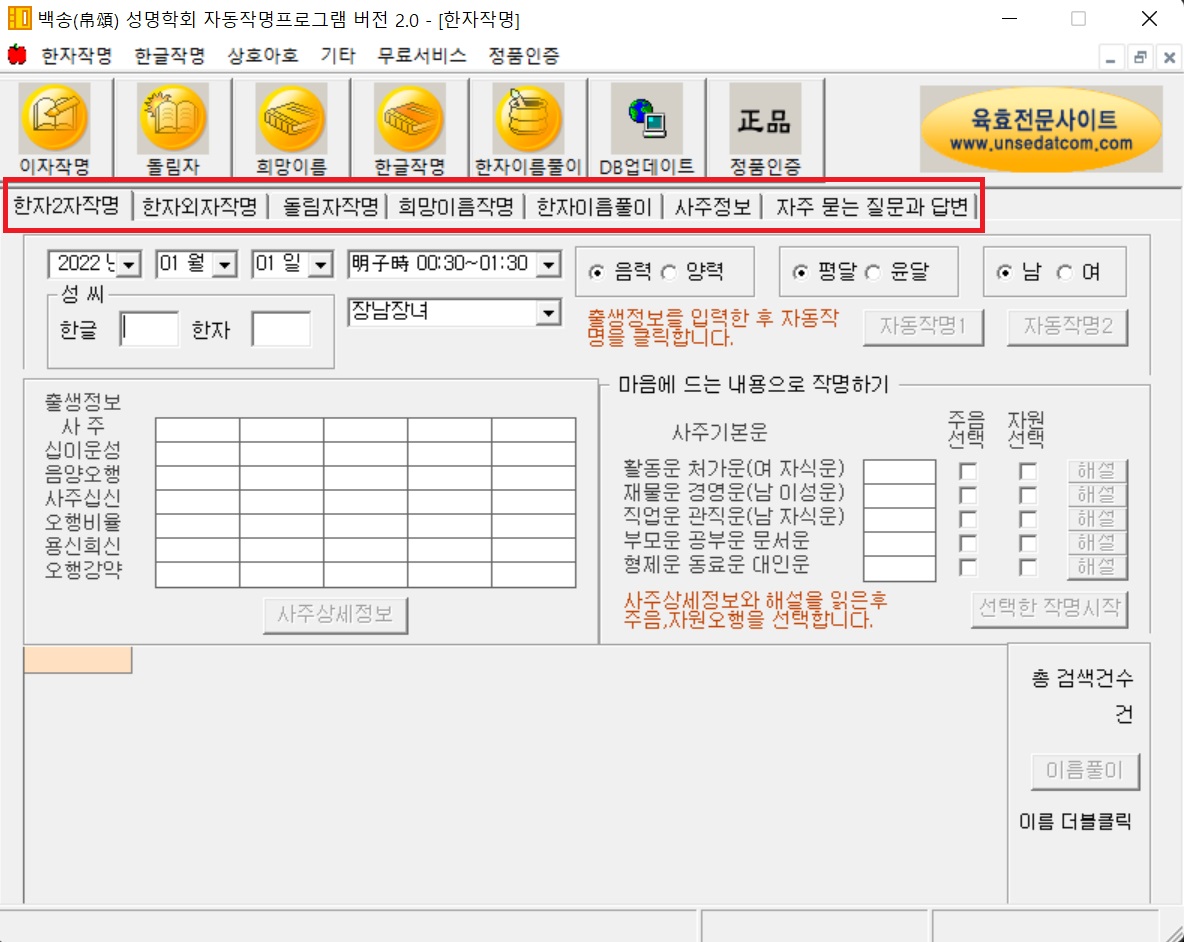Select the 여 gender radio button
The height and width of the screenshot is (942, 1184).
point(1065,272)
